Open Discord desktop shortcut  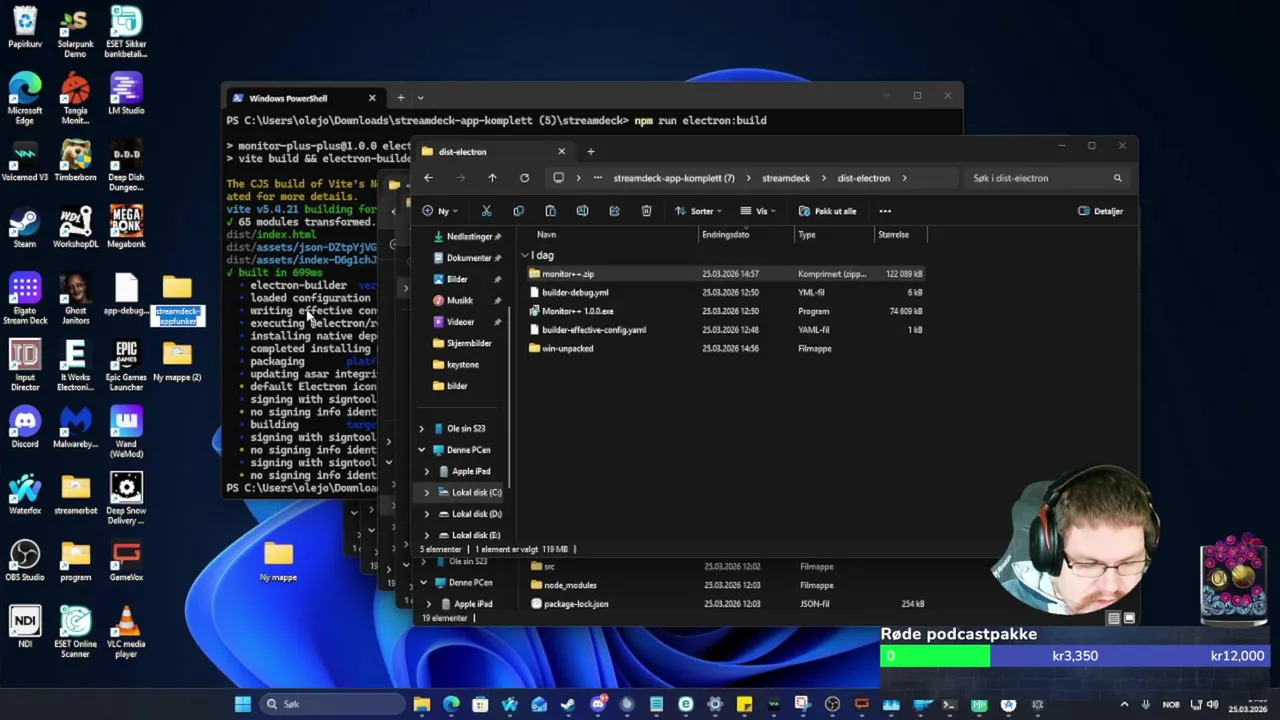pyautogui.click(x=25, y=427)
